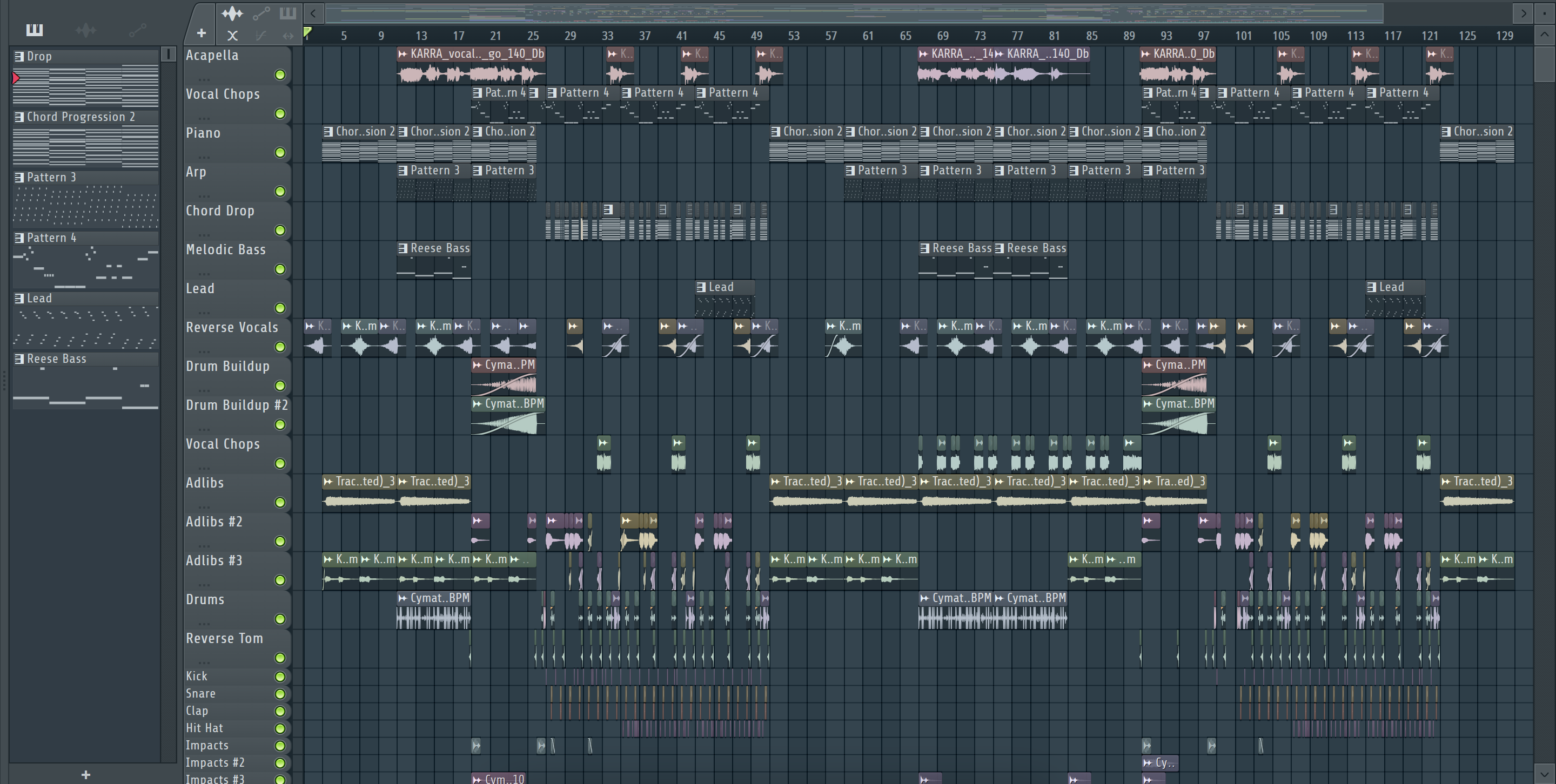Click the plus button above Acapella track
This screenshot has height=784, width=1556.
201,33
